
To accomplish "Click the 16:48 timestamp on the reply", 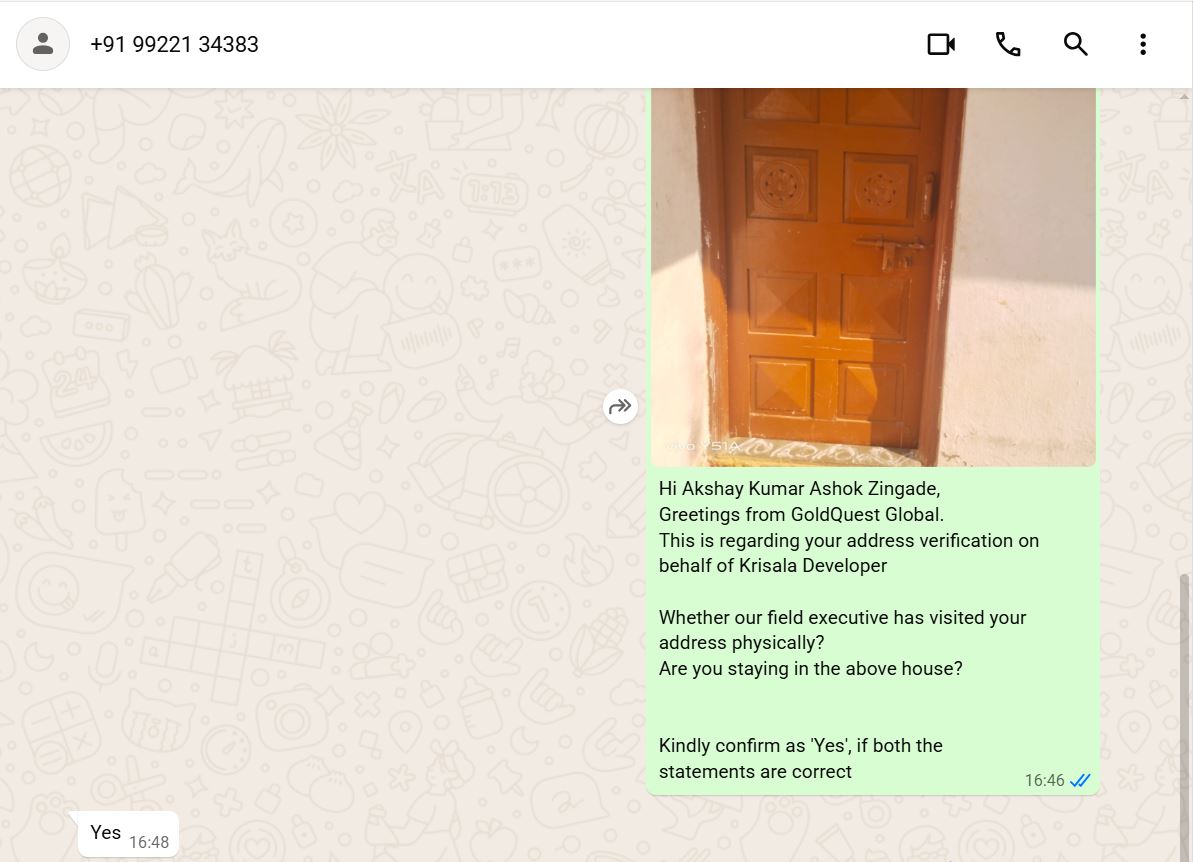I will [x=149, y=842].
